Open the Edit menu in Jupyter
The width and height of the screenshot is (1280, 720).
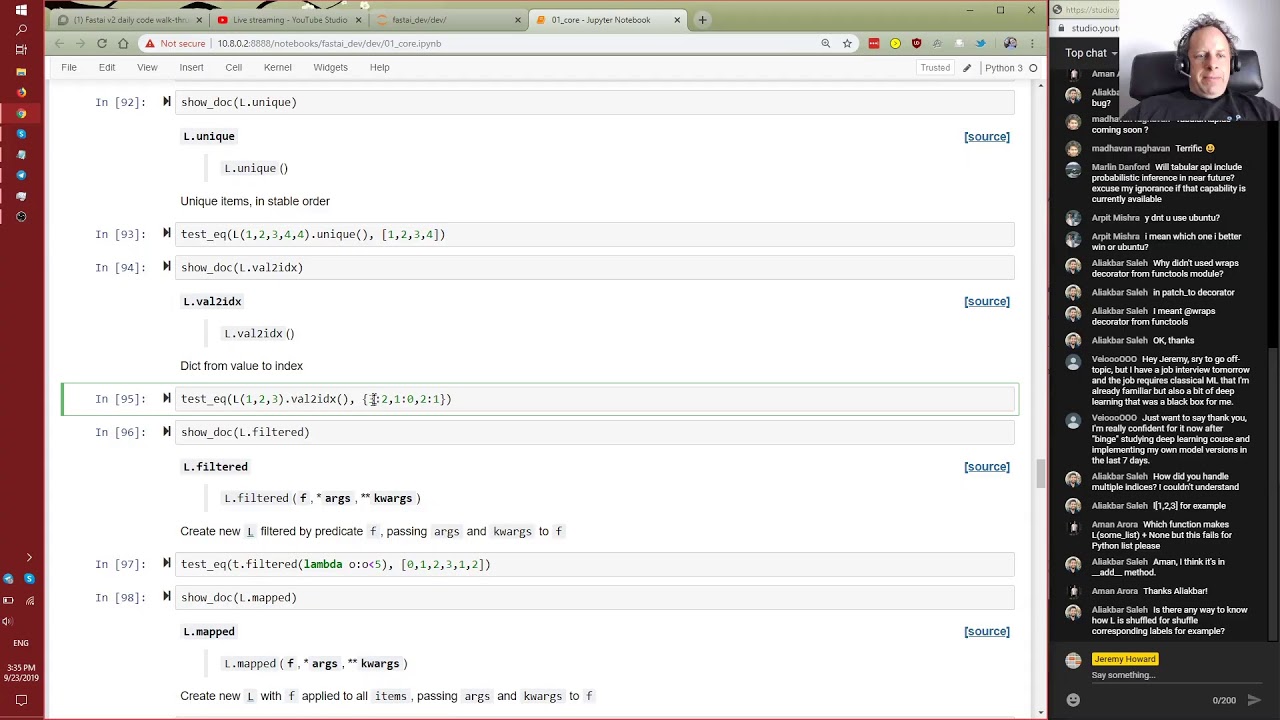click(107, 68)
